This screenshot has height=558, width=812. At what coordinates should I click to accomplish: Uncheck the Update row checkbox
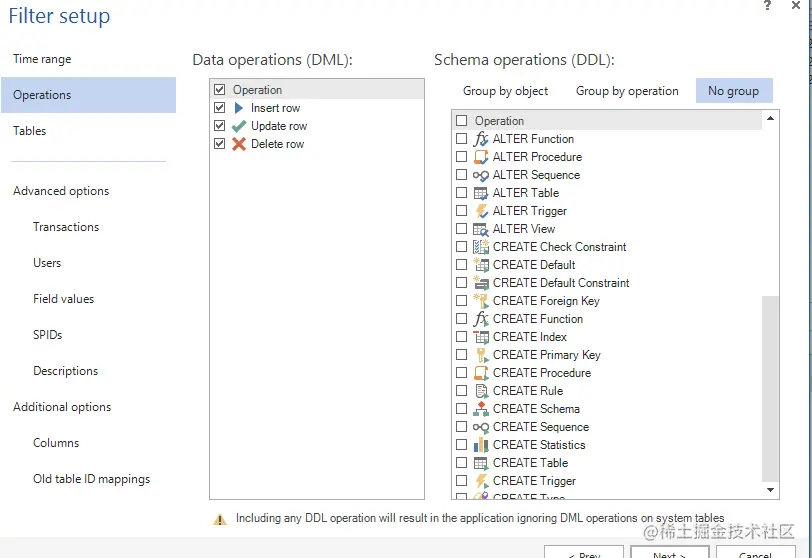tap(220, 126)
